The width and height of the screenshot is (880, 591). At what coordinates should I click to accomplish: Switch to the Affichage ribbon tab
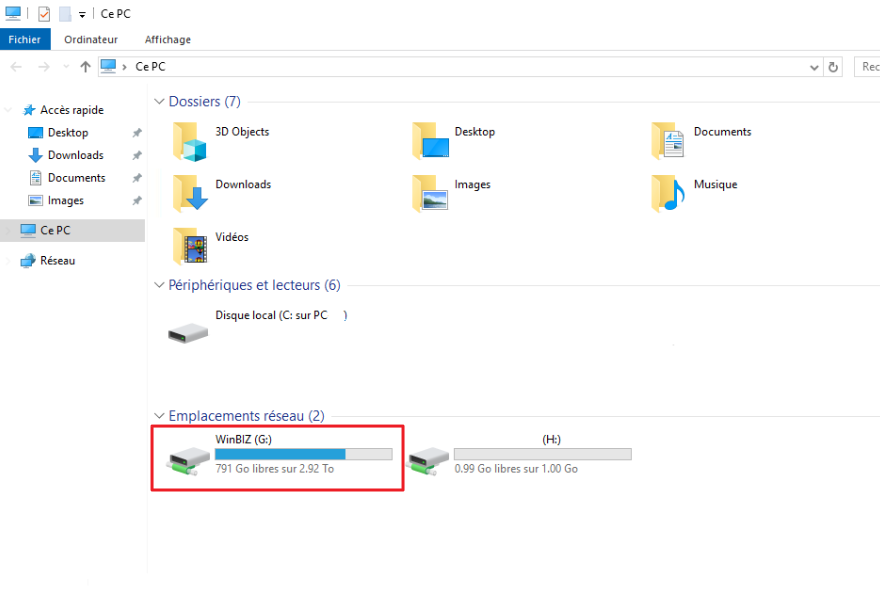[x=168, y=40]
